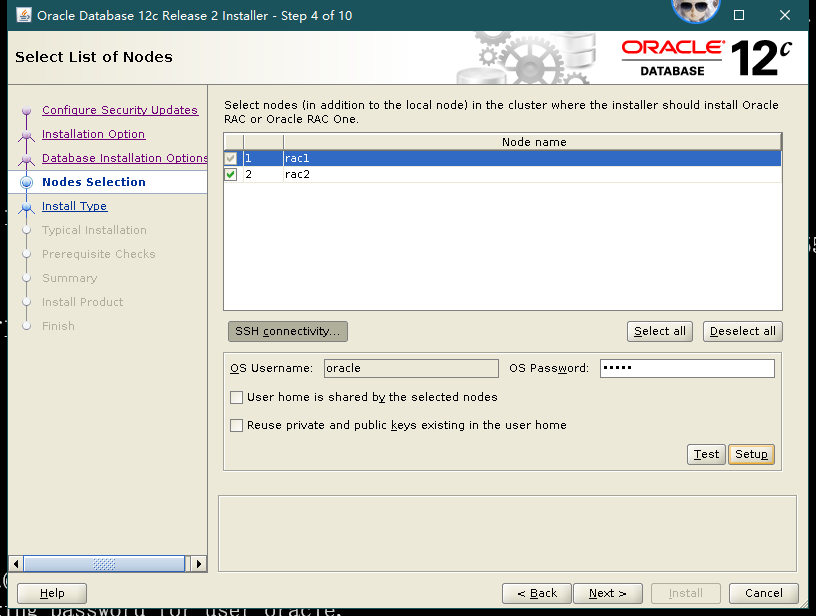Select the Nodes Selection step
This screenshot has width=816, height=616.
click(x=94, y=182)
